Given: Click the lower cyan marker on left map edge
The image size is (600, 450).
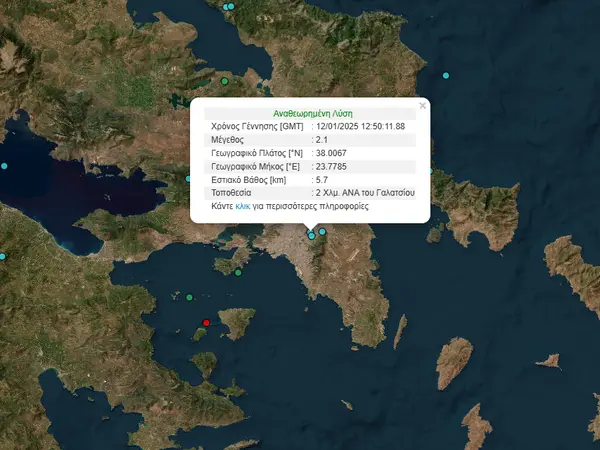Looking at the screenshot, I should pyautogui.click(x=3, y=258).
